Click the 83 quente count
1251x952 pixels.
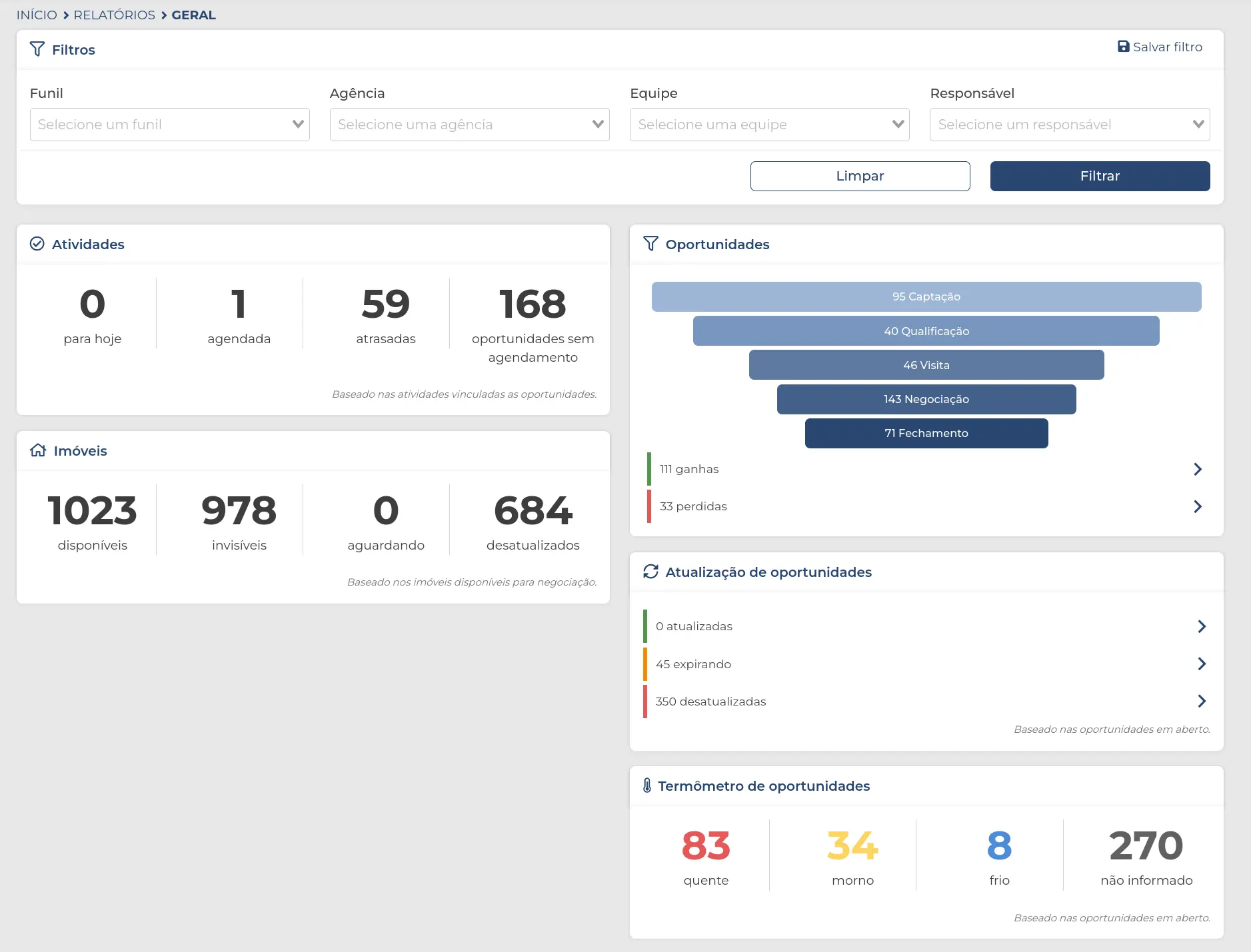click(x=706, y=846)
